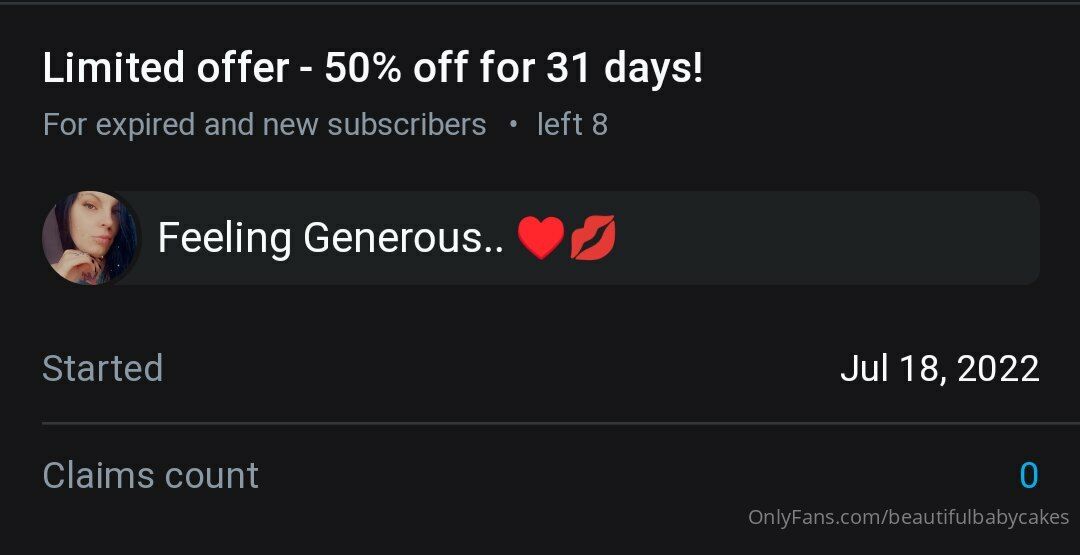Click the profile avatar thumbnail
1080x555 pixels.
click(x=91, y=238)
